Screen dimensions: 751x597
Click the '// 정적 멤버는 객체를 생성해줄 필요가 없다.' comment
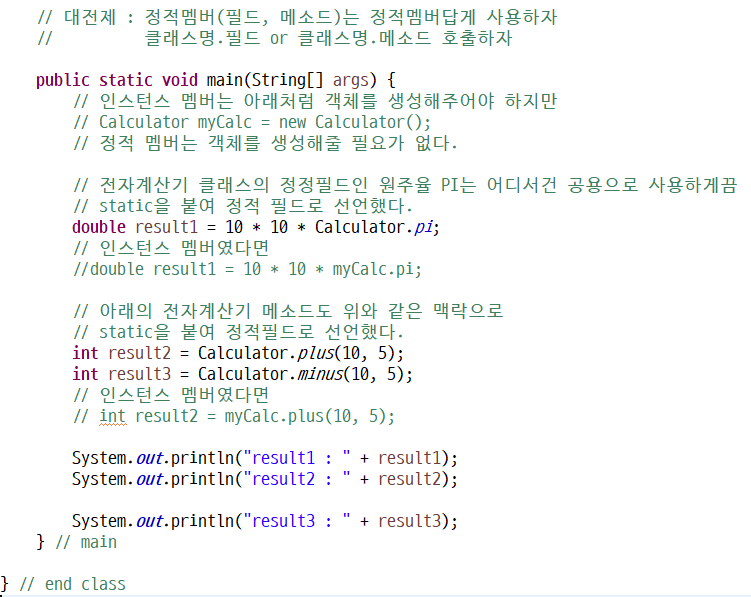click(265, 143)
